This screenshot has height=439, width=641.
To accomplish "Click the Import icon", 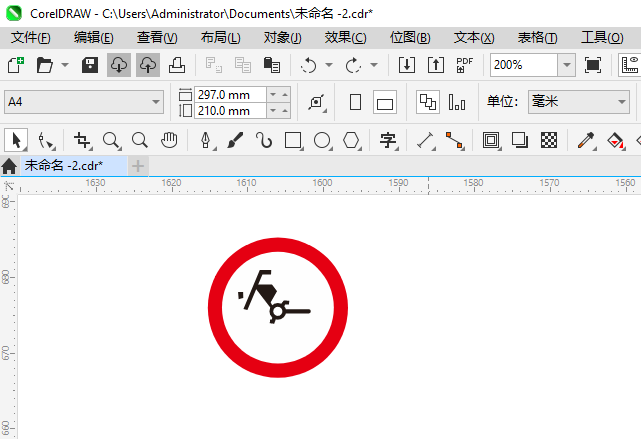I will point(407,65).
